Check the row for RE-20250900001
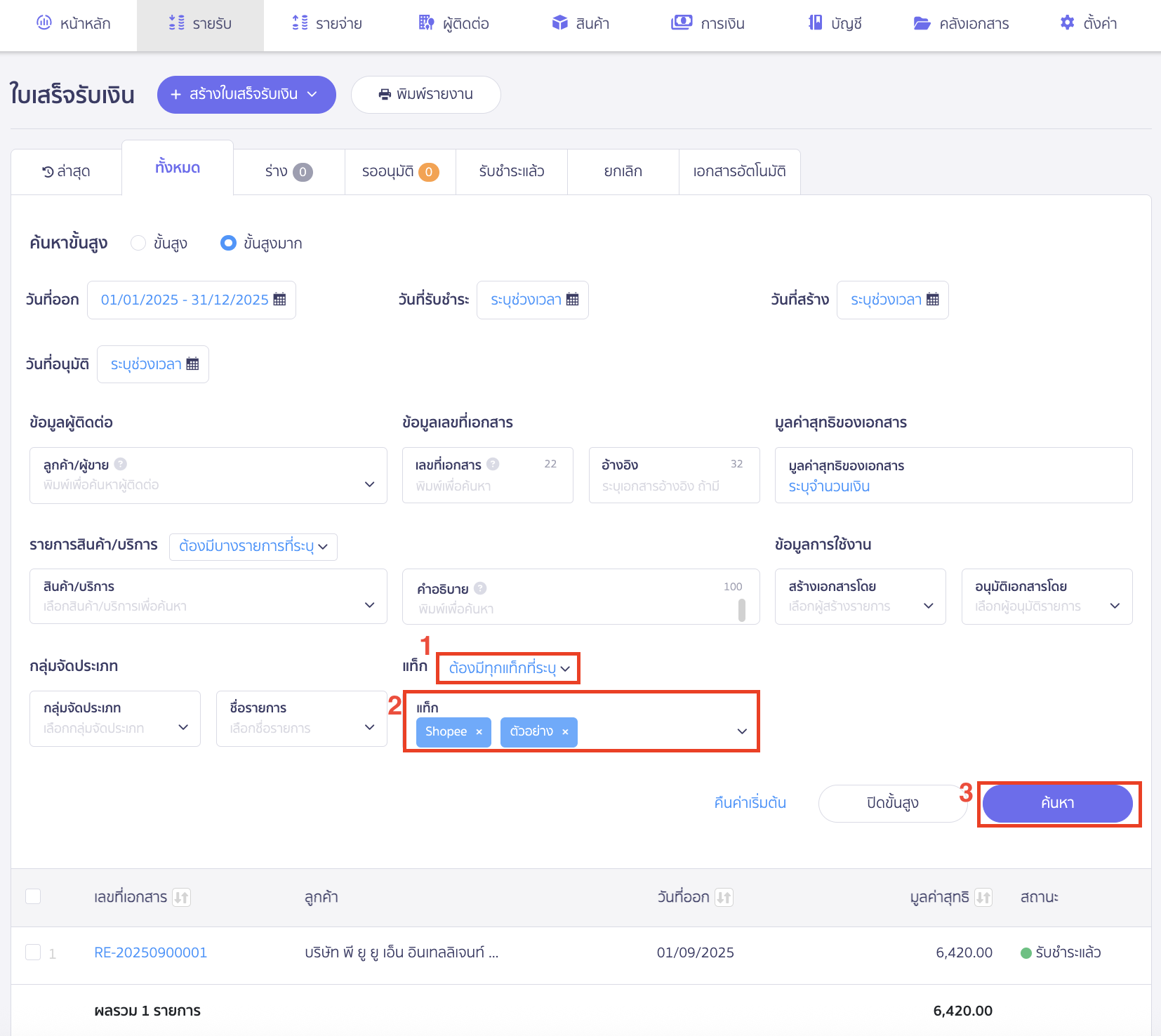The width and height of the screenshot is (1161, 1036). pyautogui.click(x=33, y=952)
